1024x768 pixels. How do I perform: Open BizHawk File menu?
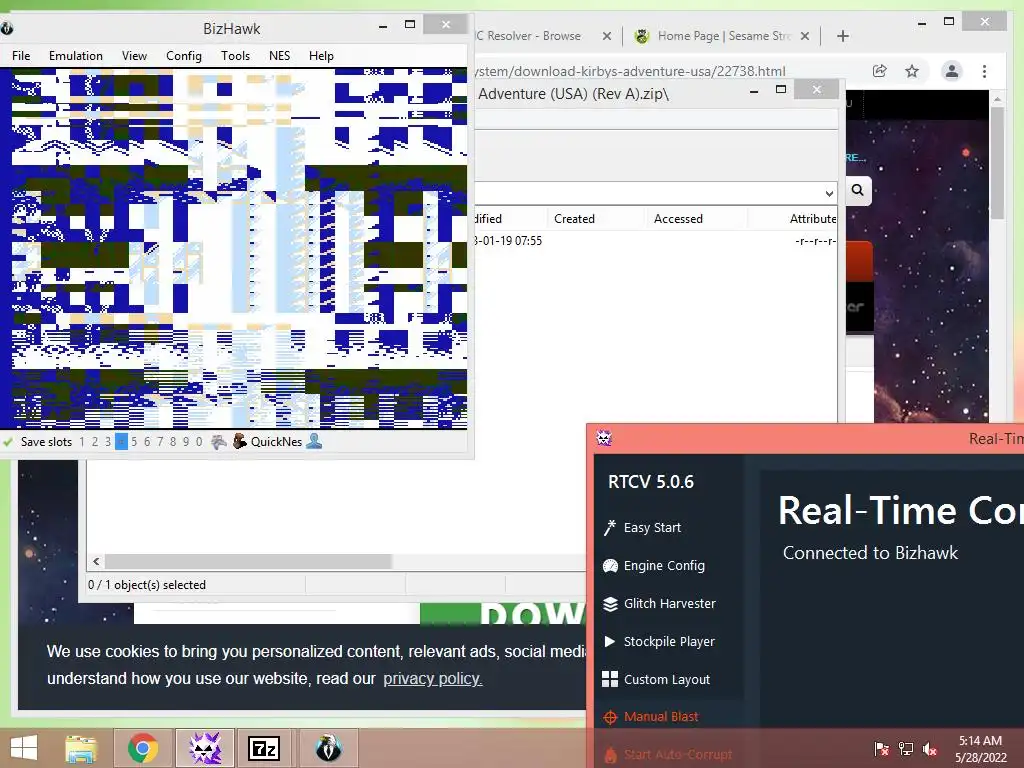click(x=21, y=56)
